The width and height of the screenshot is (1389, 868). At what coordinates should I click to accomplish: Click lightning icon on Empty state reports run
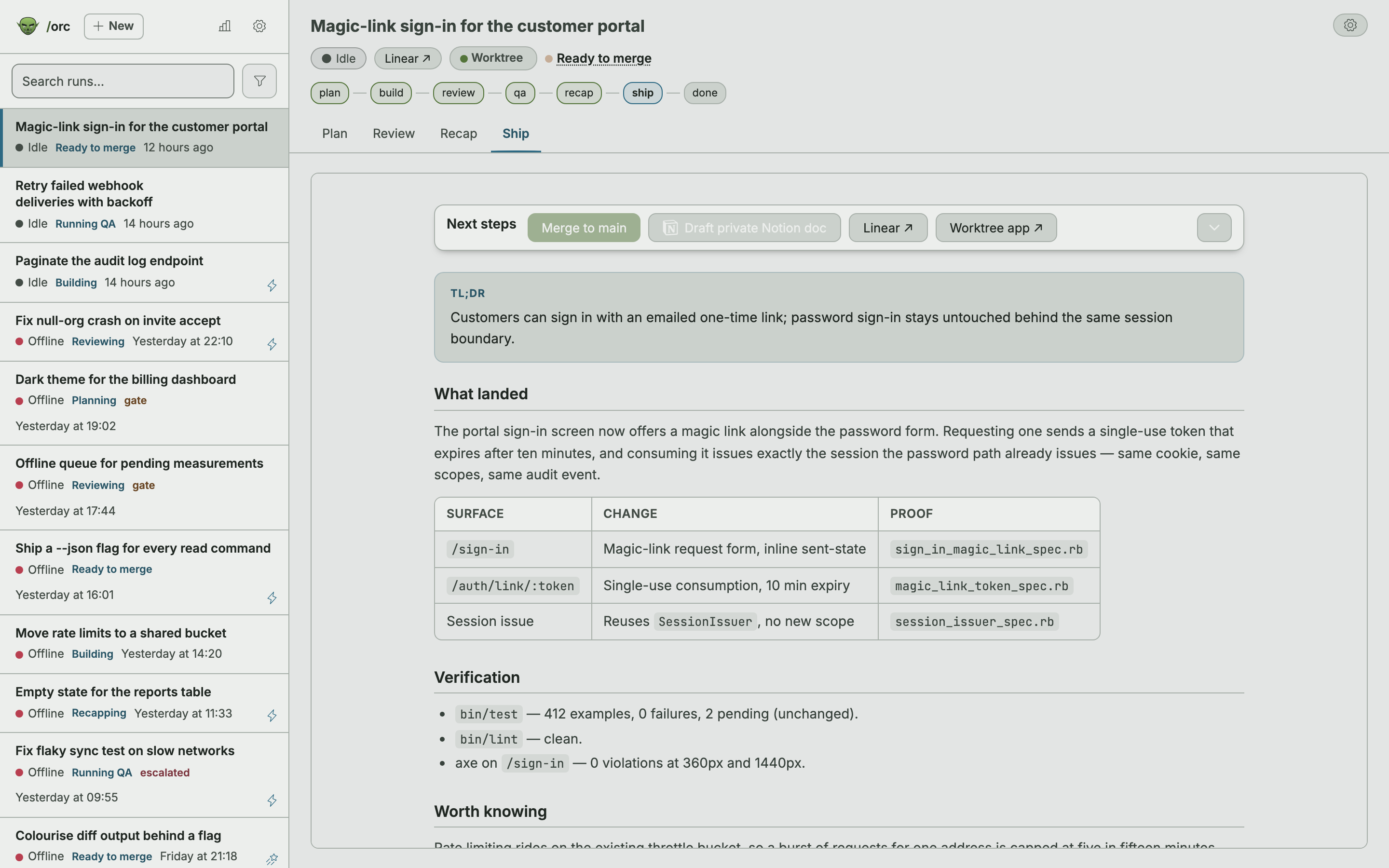[x=272, y=715]
